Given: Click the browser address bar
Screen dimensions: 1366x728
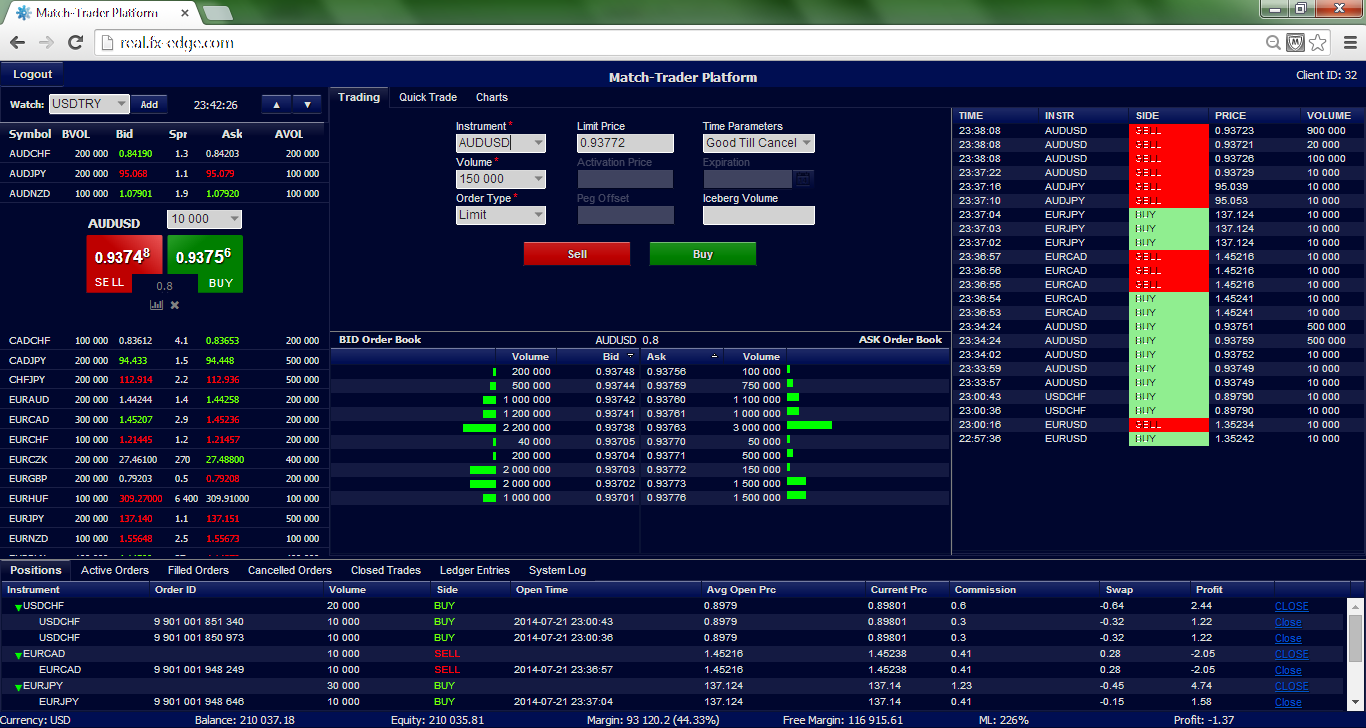Looking at the screenshot, I should coord(680,42).
